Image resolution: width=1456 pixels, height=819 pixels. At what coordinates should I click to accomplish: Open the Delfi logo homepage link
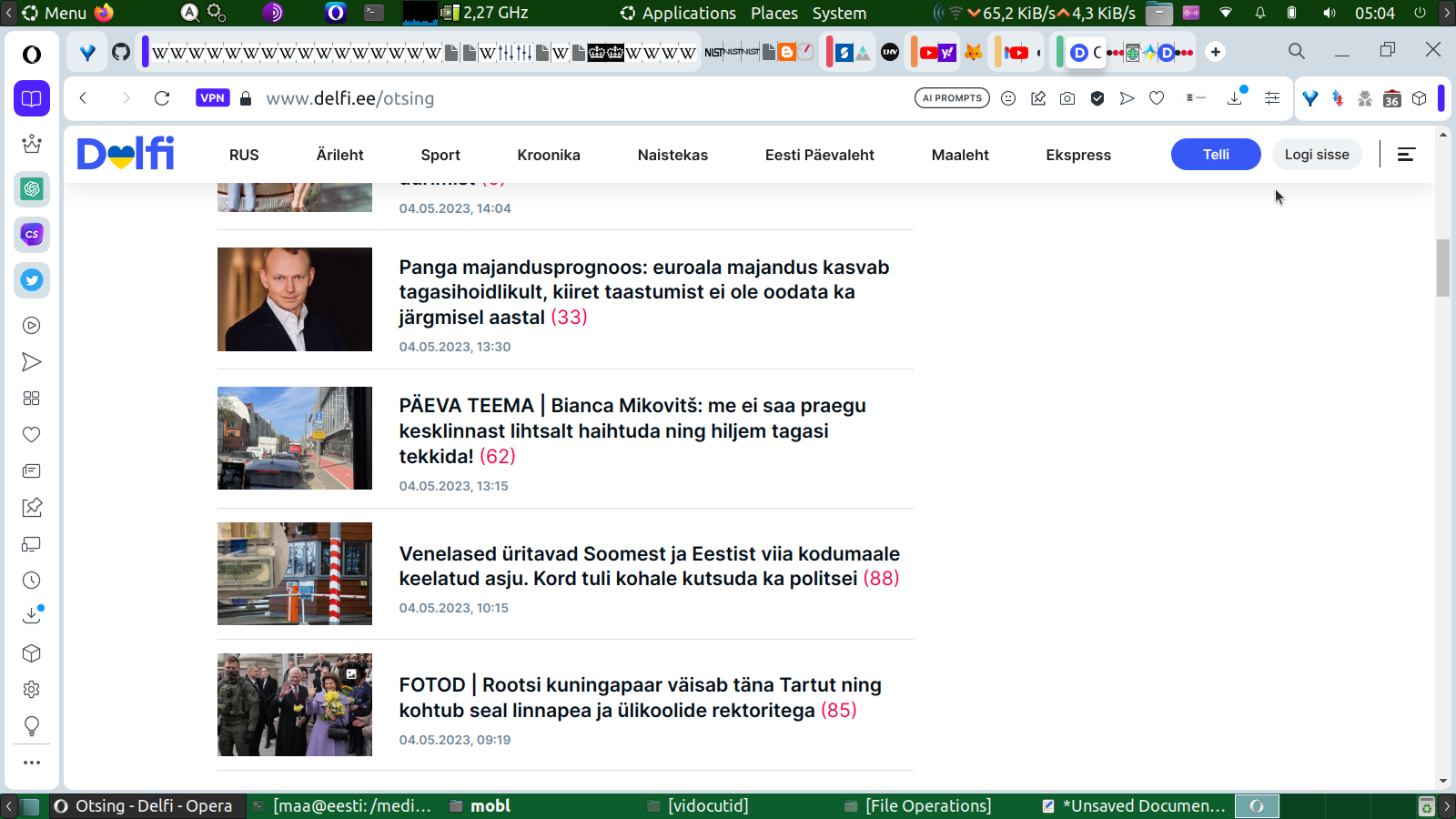[x=126, y=154]
